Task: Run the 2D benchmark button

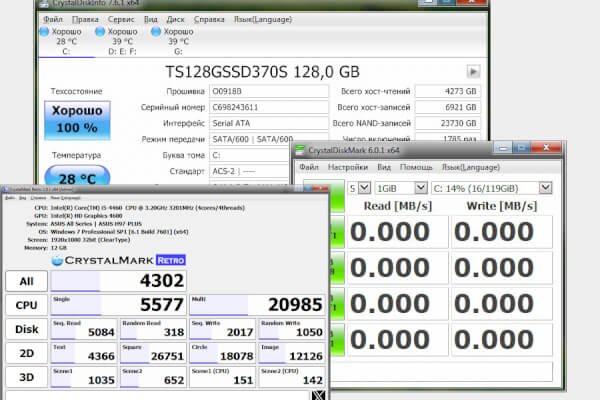Action: coord(27,353)
